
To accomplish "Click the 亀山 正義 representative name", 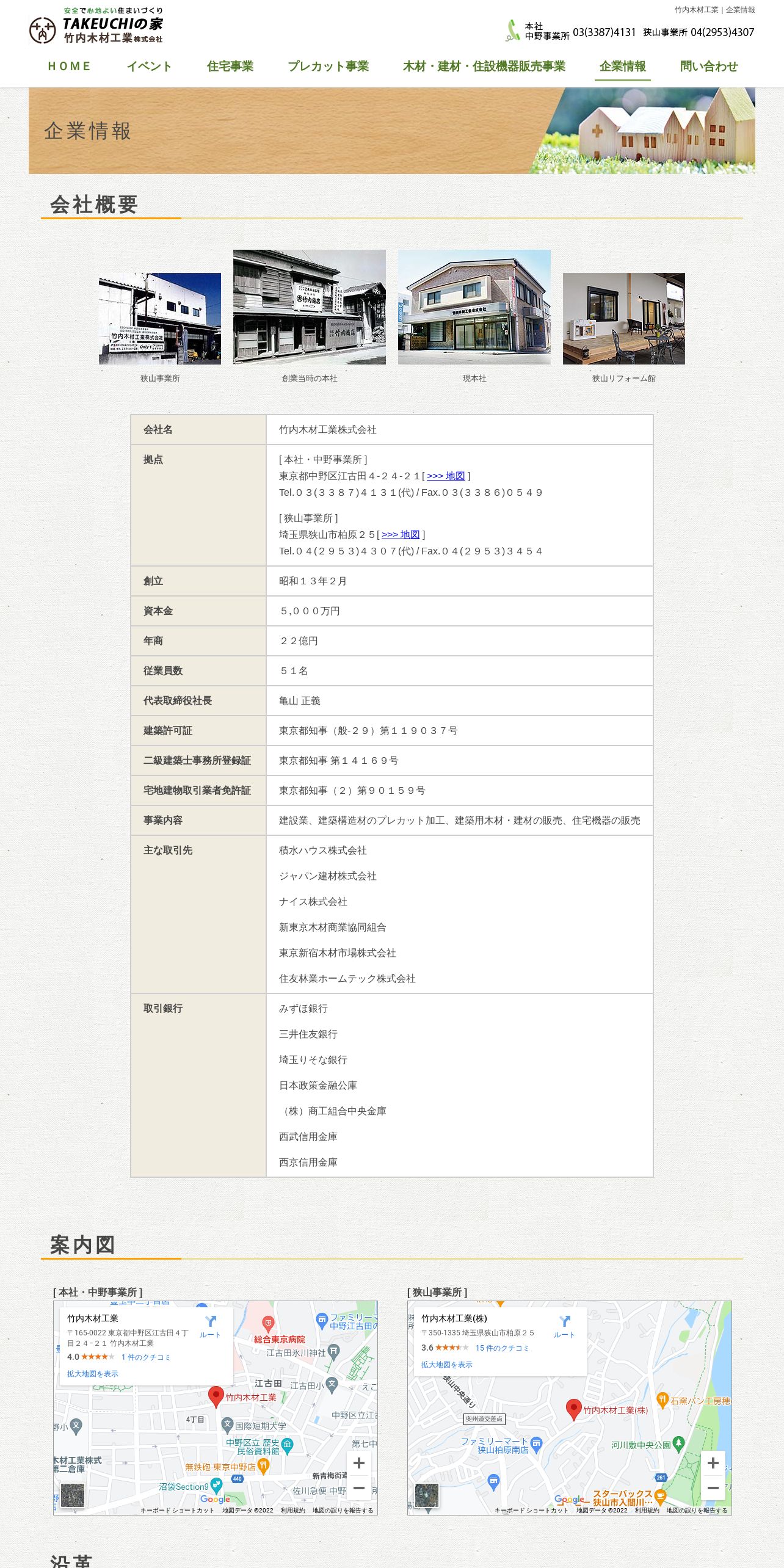I will pos(300,701).
